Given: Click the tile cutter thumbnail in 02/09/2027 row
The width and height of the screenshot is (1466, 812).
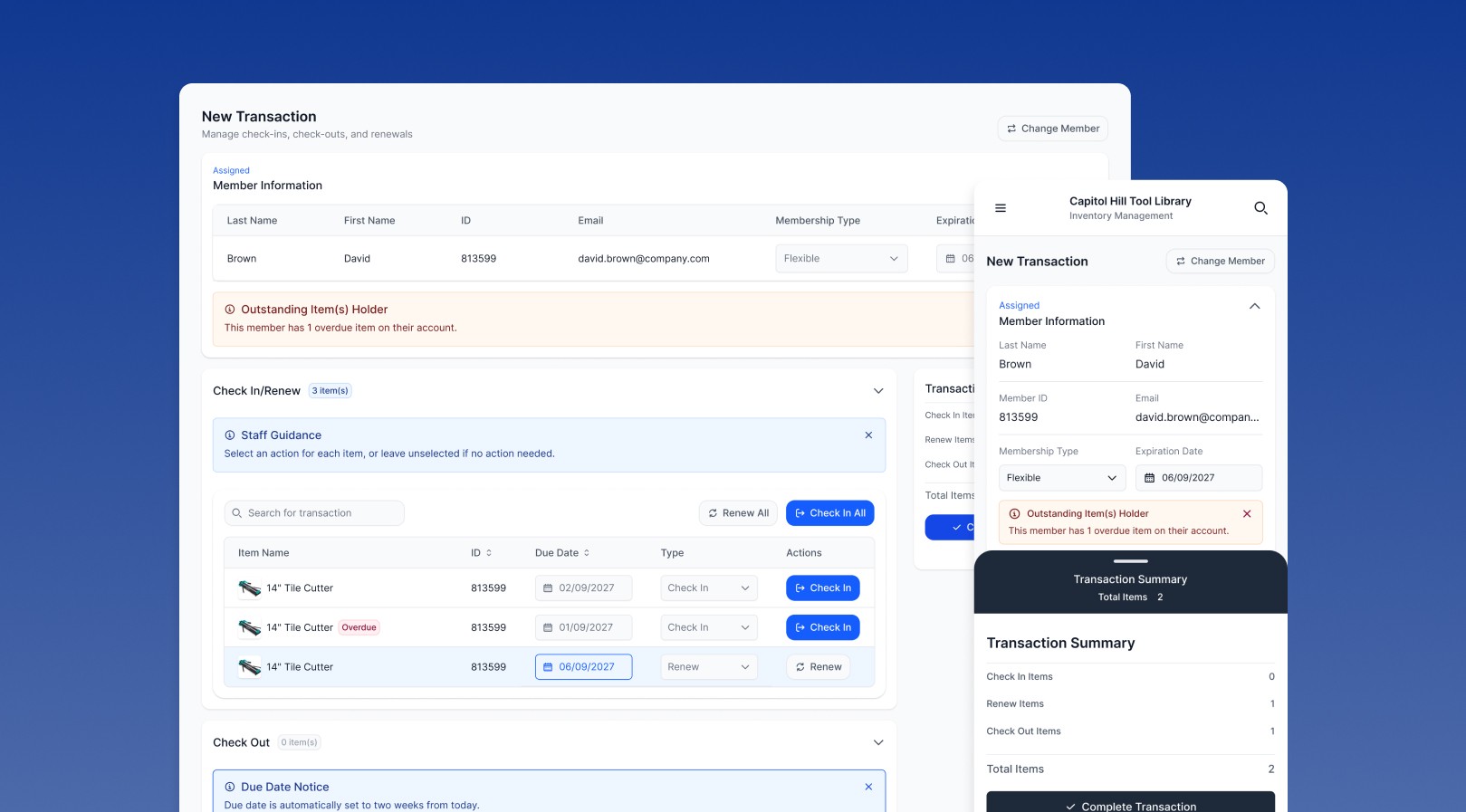Looking at the screenshot, I should (249, 588).
